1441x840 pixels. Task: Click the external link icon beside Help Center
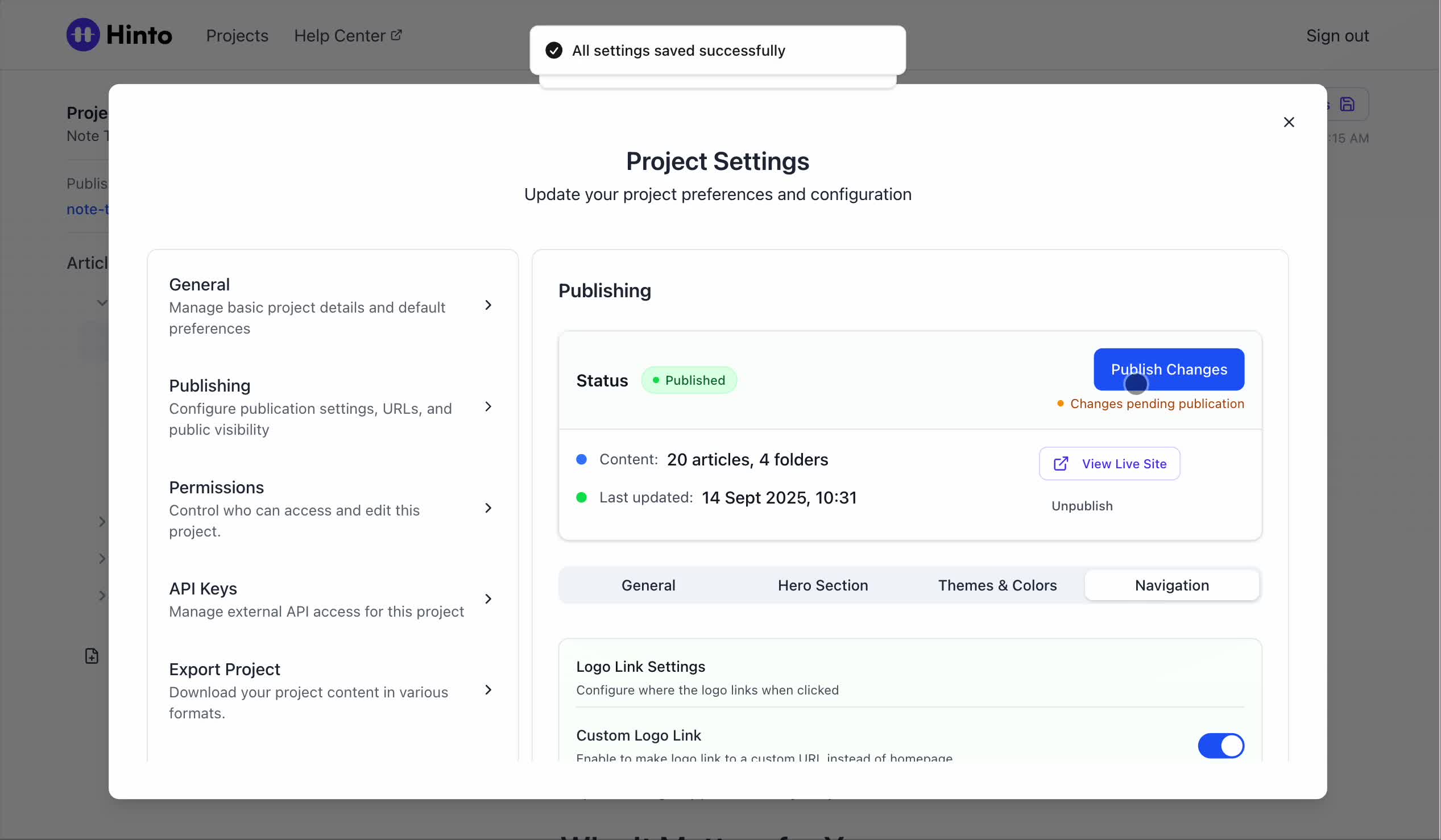(x=396, y=35)
